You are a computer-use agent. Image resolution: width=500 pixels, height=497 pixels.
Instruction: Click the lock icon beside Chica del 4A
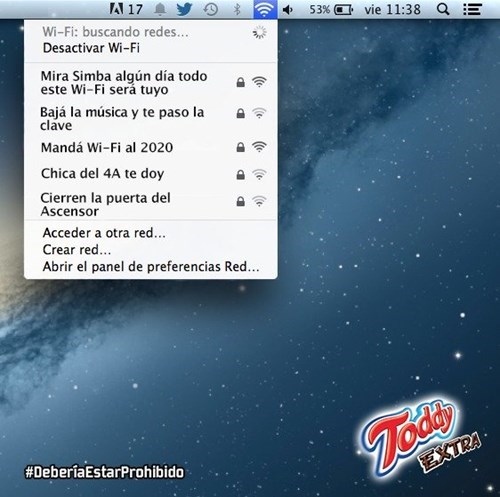tap(241, 174)
